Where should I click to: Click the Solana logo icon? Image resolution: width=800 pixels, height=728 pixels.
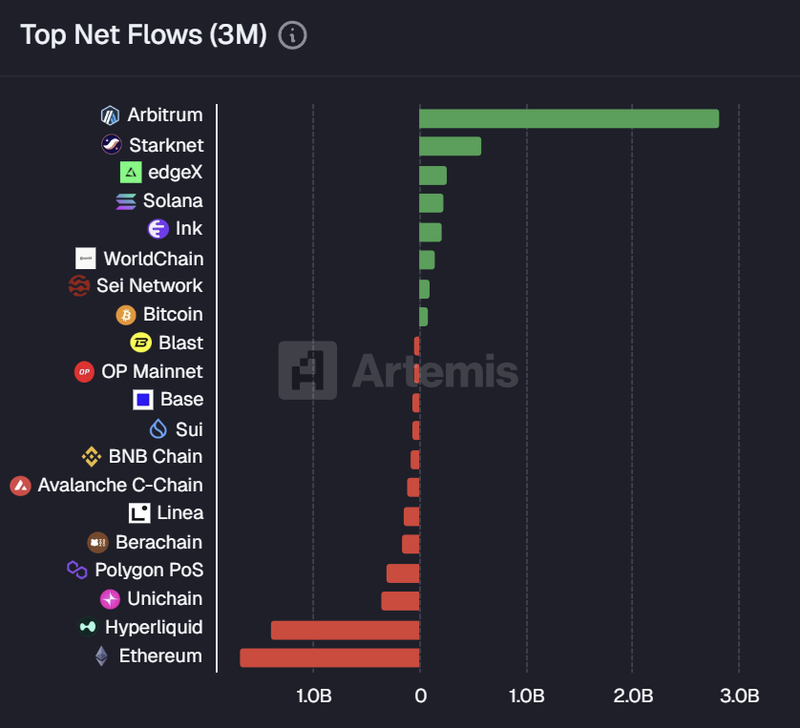coord(126,202)
